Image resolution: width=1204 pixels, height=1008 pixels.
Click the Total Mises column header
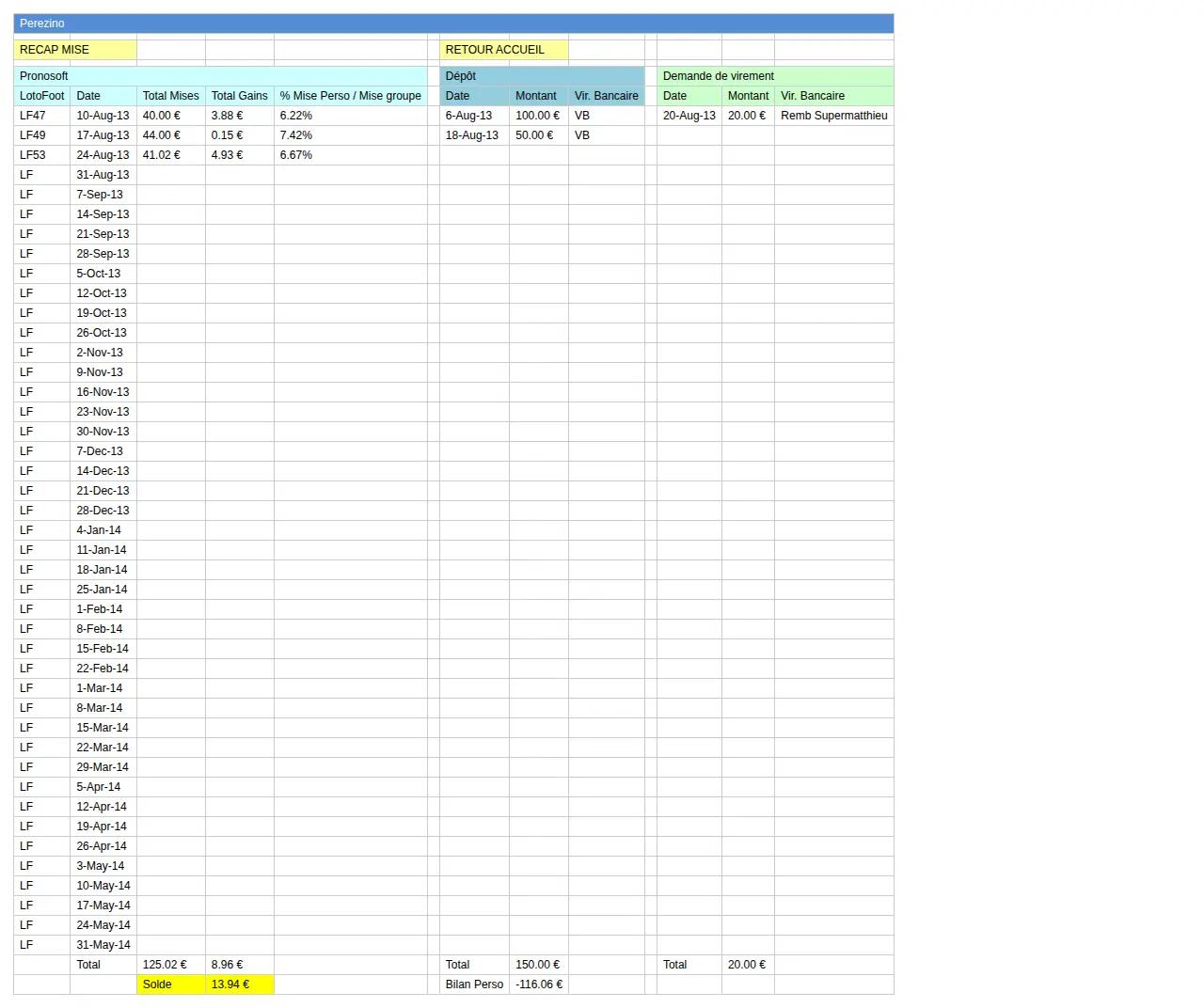(171, 96)
